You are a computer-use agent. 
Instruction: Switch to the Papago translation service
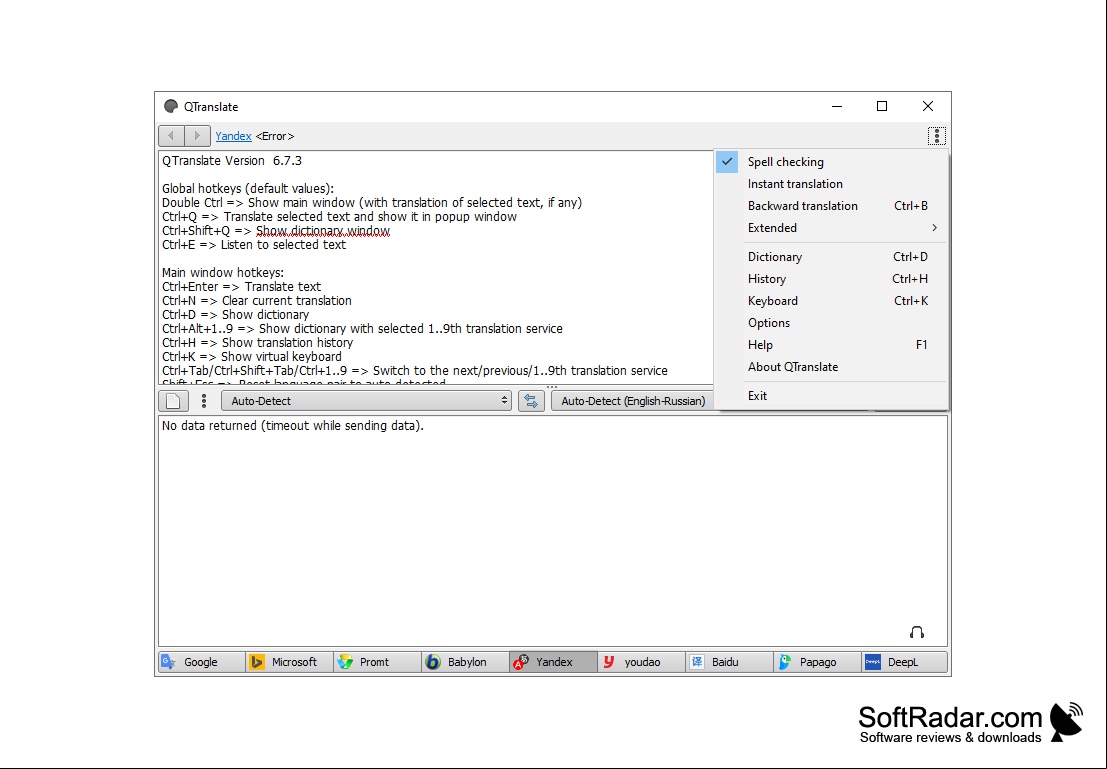pyautogui.click(x=817, y=662)
